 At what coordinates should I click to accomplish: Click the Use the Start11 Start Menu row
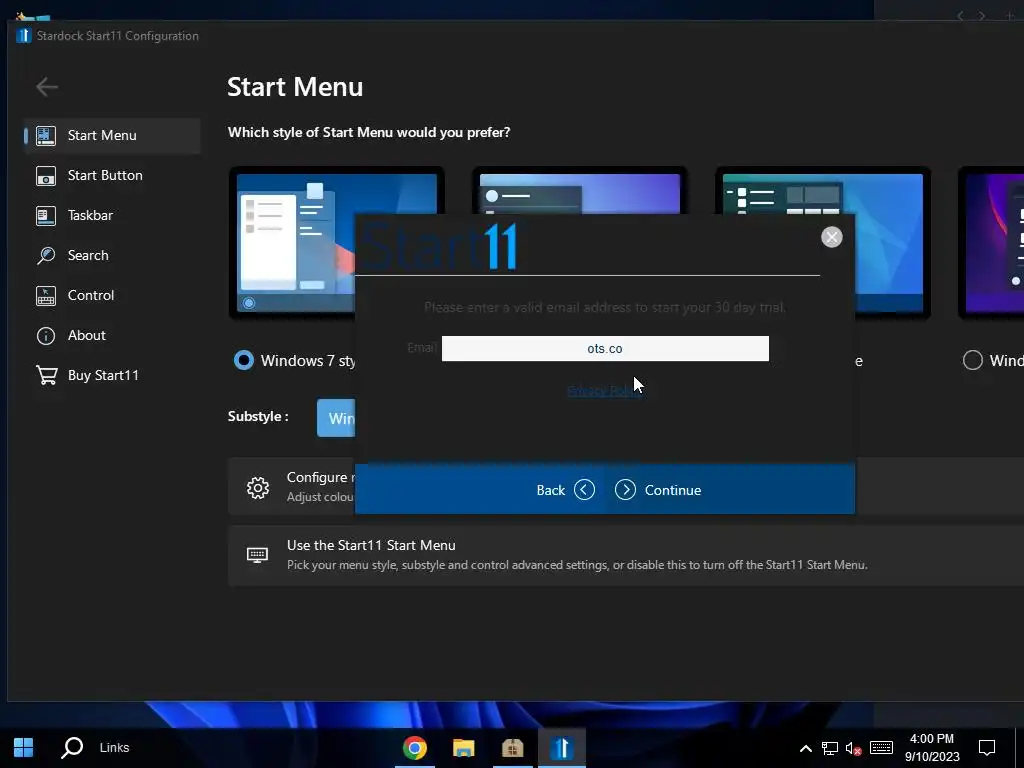[626, 555]
